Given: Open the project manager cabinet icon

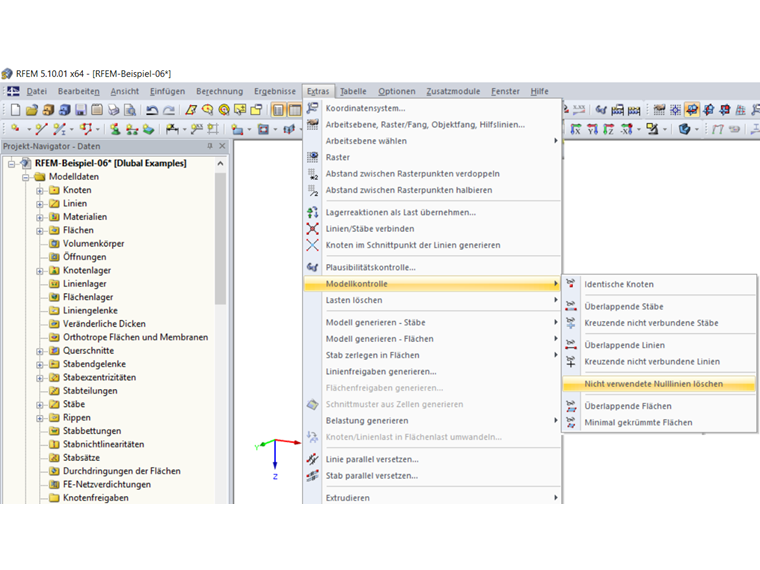Looking at the screenshot, I should [x=48, y=110].
